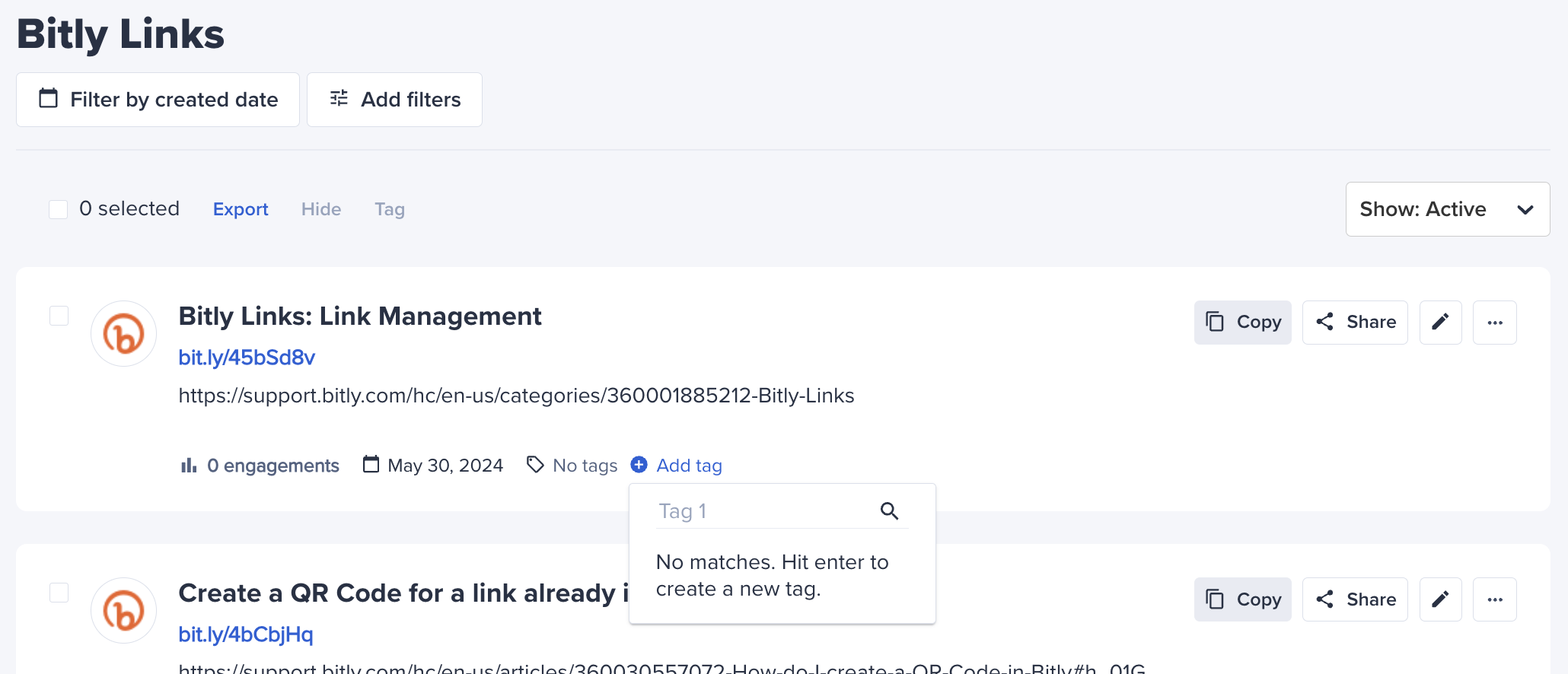Tick the select-all checkbox beside '0 selected'
This screenshot has width=1568, height=674.
click(59, 209)
